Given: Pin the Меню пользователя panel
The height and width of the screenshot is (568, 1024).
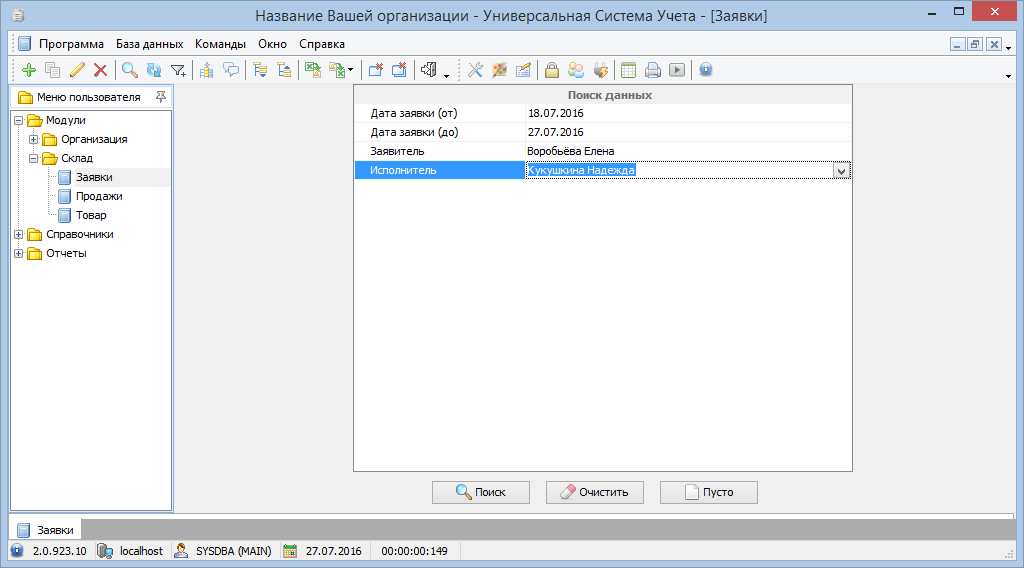Looking at the screenshot, I should 161,97.
